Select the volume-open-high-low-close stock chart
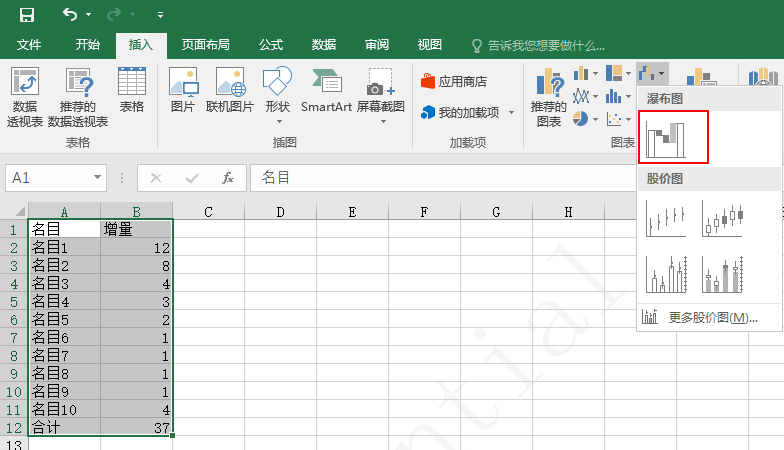The width and height of the screenshot is (784, 450). [722, 274]
